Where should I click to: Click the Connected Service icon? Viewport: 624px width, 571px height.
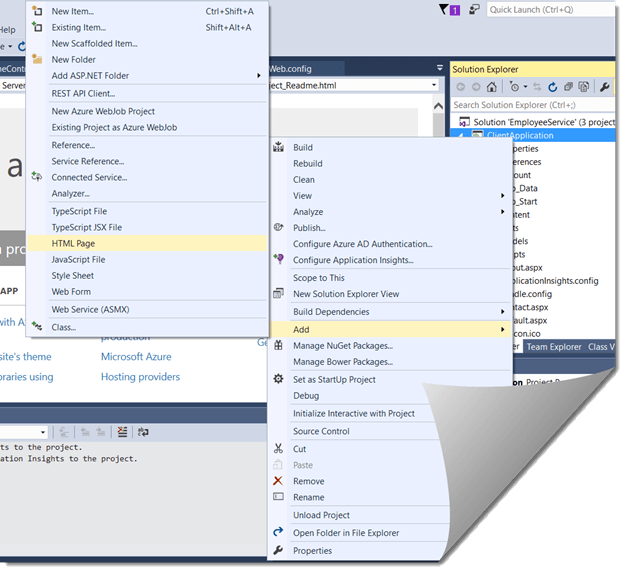(x=37, y=177)
